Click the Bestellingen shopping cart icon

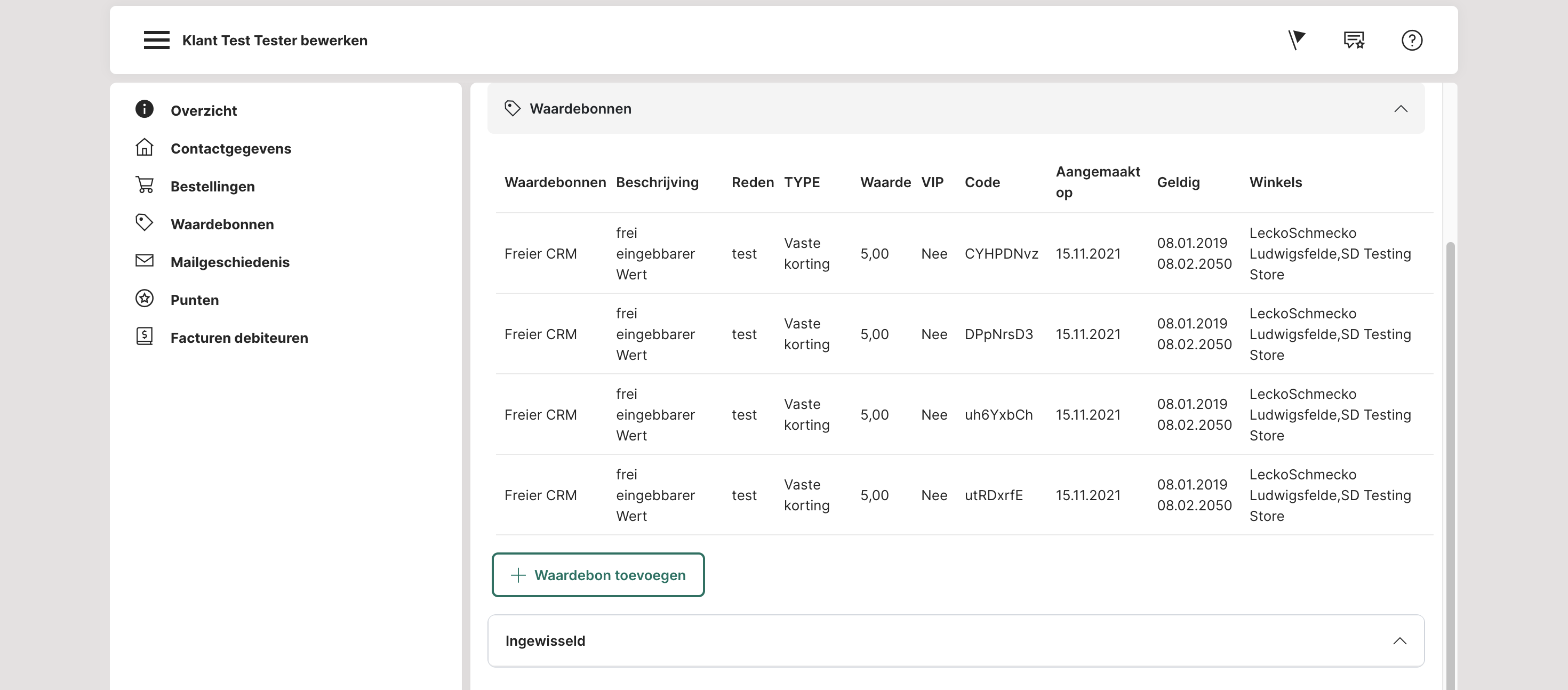point(144,185)
